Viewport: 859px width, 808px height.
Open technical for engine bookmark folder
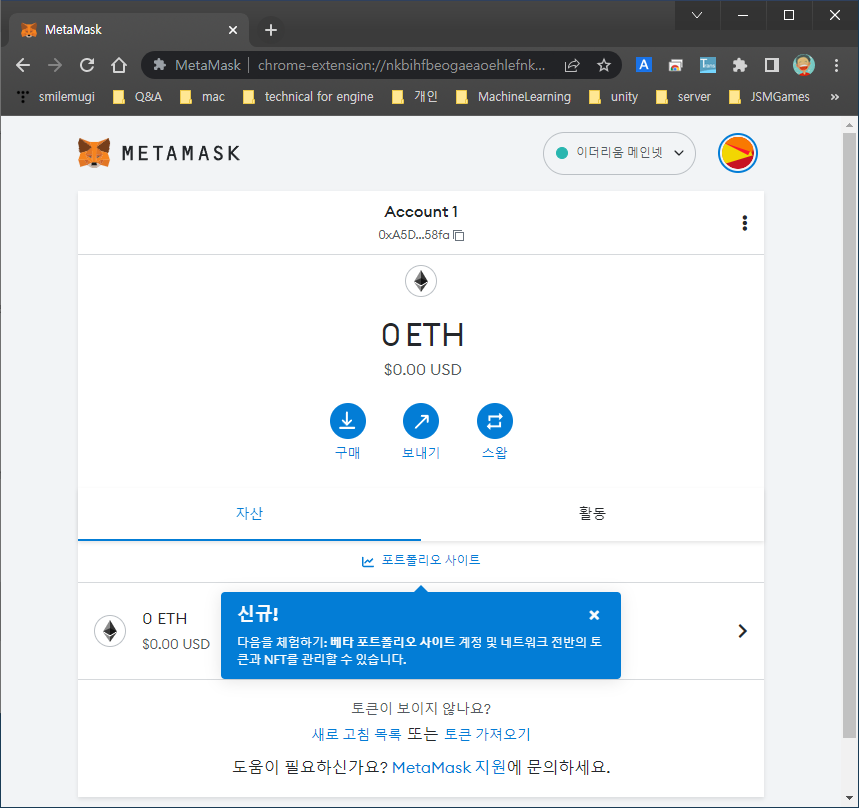308,97
